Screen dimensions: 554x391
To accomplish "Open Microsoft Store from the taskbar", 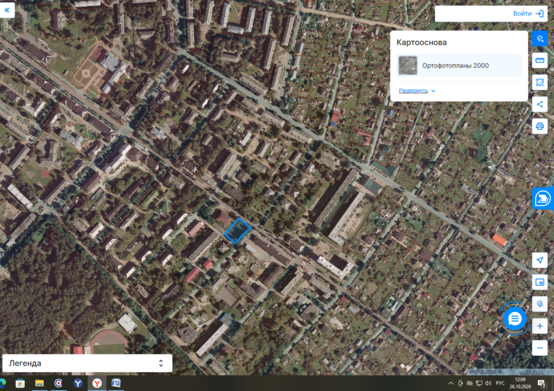I will pos(20,383).
